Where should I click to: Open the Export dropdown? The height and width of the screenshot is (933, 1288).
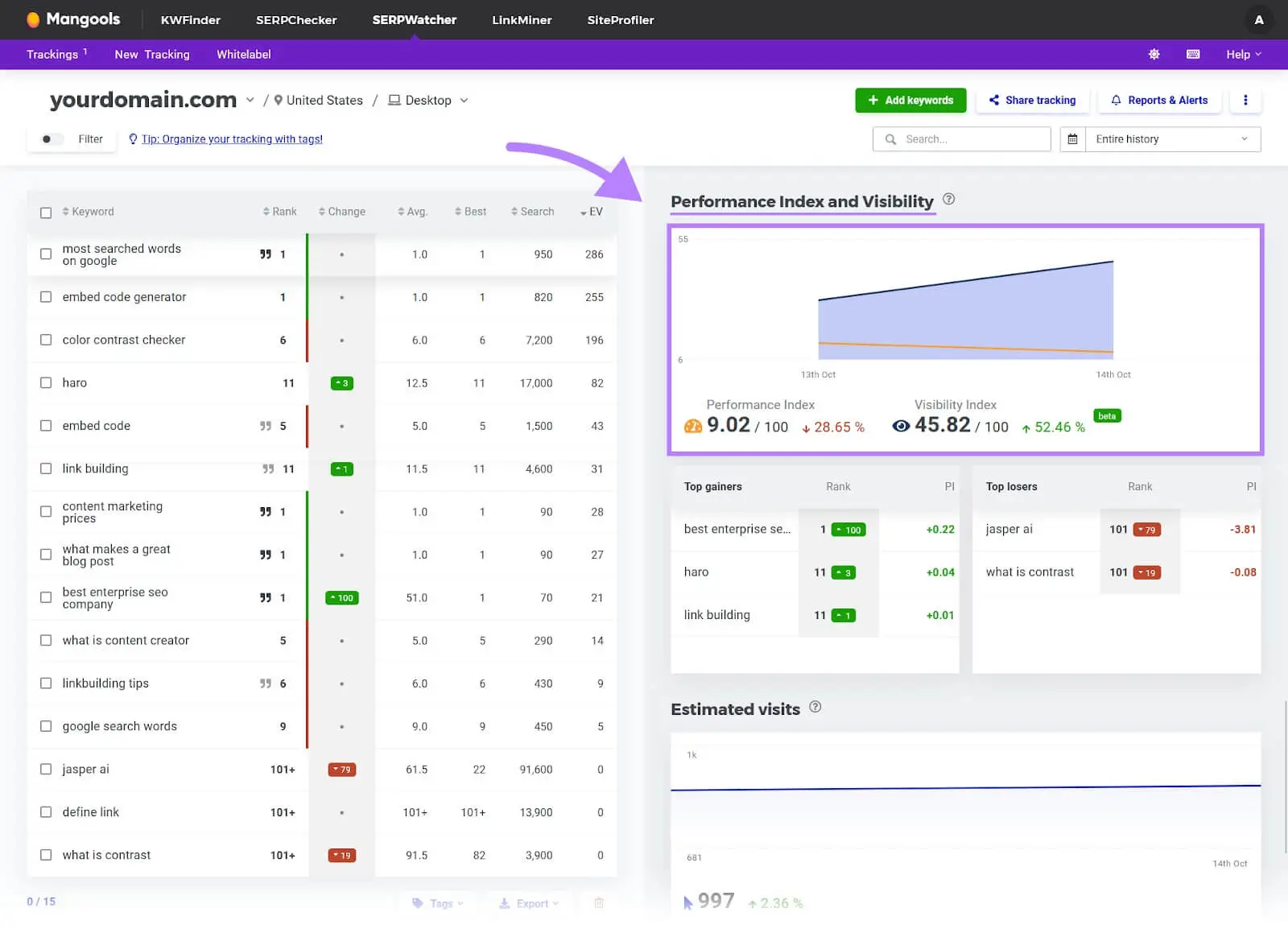(x=529, y=902)
